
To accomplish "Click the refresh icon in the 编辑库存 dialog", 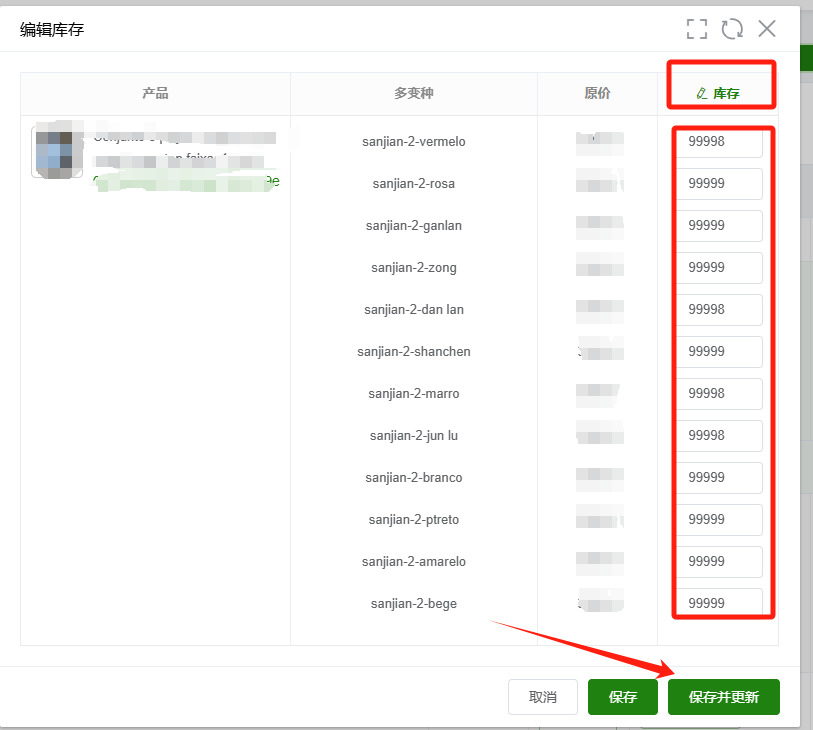I will [x=732, y=29].
